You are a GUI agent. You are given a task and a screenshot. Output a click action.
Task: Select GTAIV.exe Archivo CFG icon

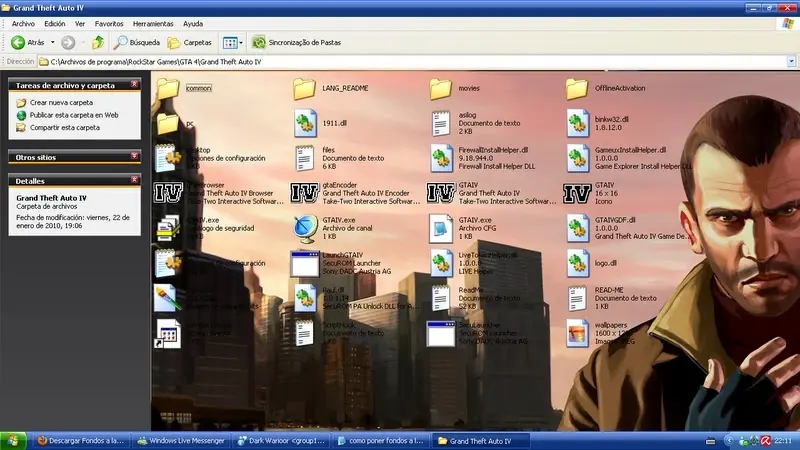click(441, 229)
